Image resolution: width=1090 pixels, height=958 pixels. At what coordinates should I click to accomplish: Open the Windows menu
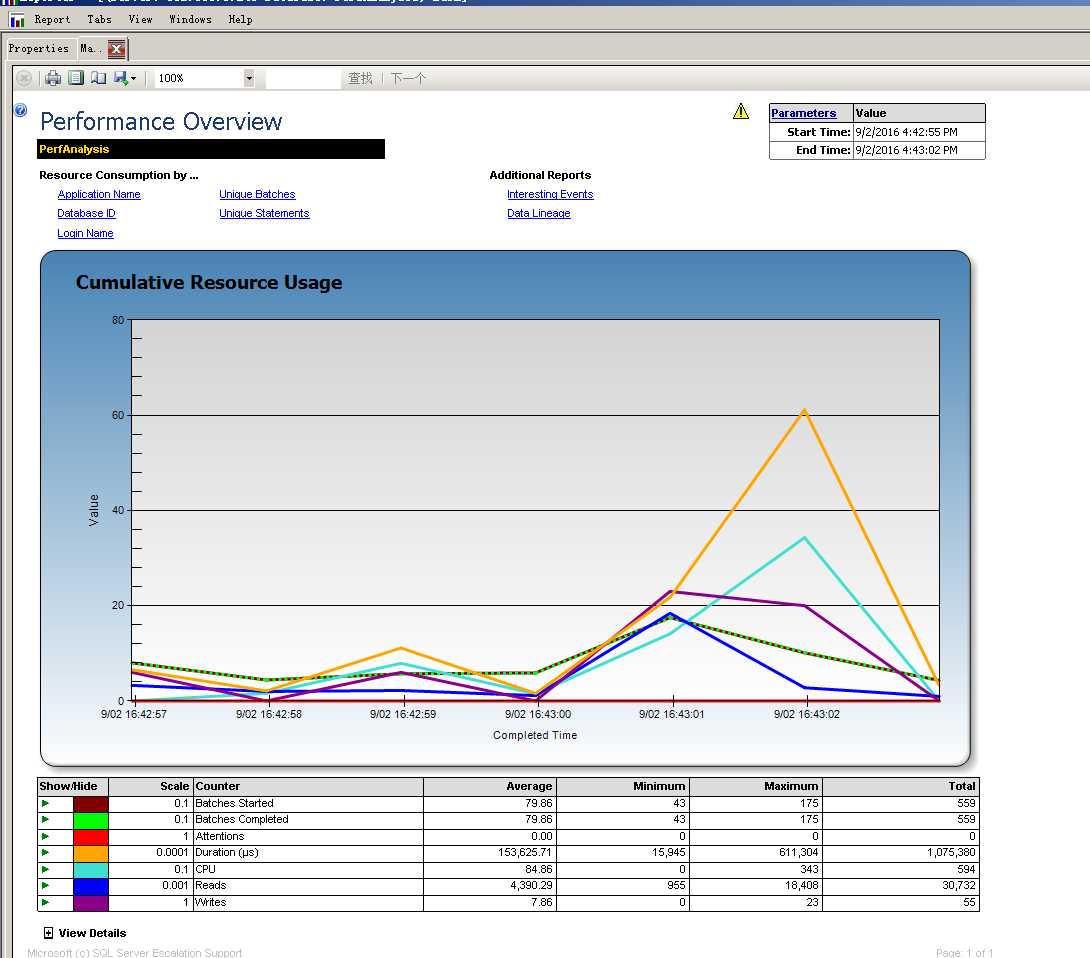pos(190,19)
